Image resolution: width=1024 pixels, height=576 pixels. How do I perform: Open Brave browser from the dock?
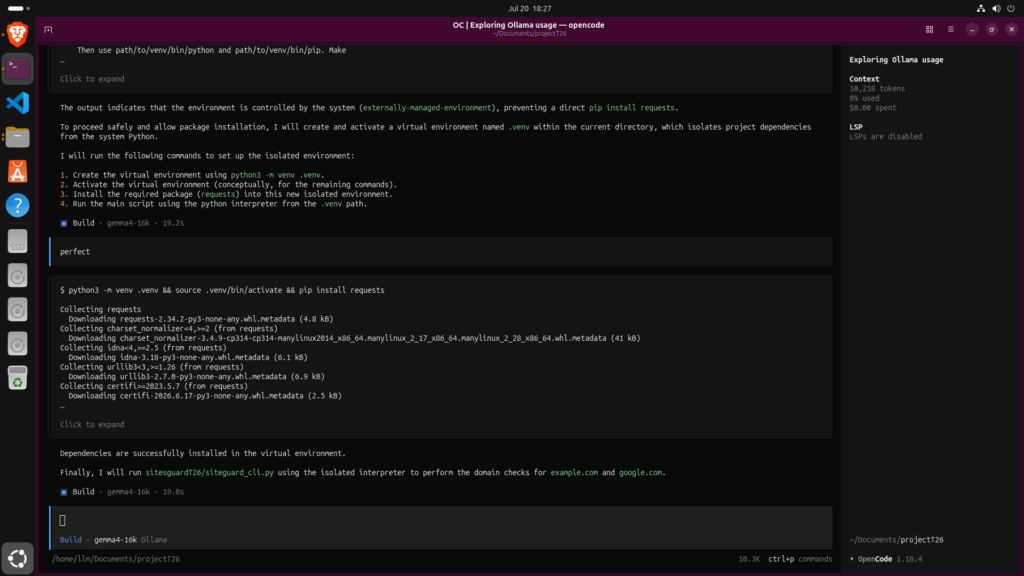point(18,34)
